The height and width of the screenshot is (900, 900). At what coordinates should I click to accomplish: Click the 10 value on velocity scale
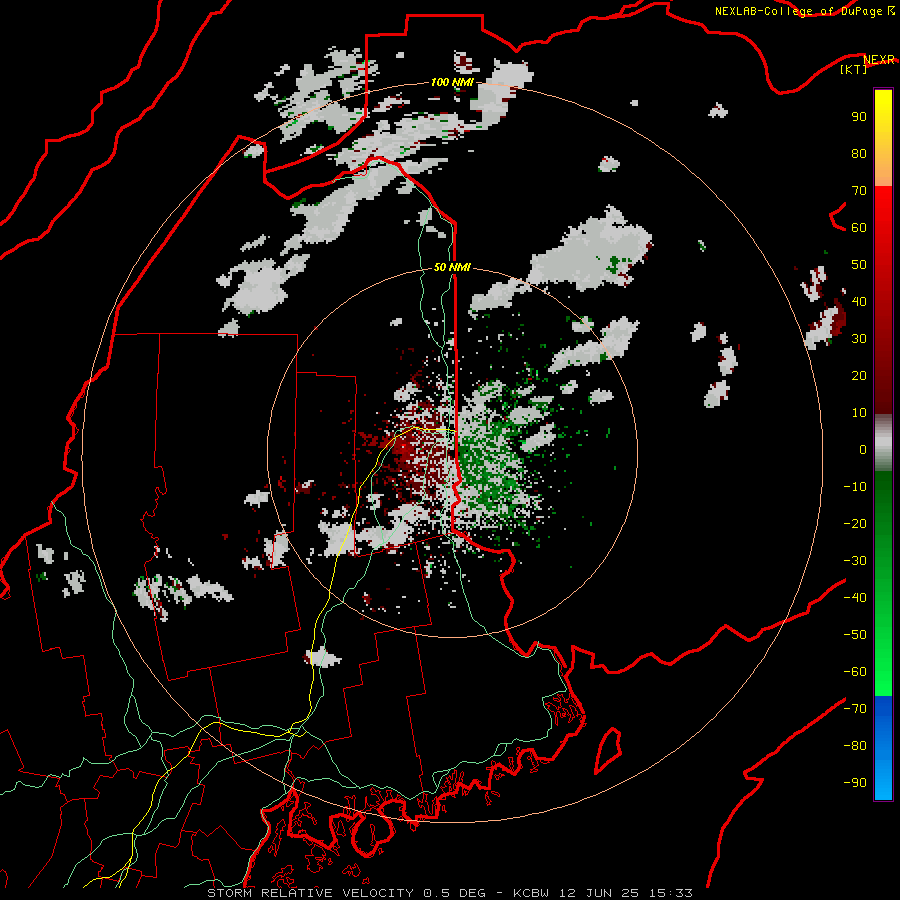(x=859, y=413)
